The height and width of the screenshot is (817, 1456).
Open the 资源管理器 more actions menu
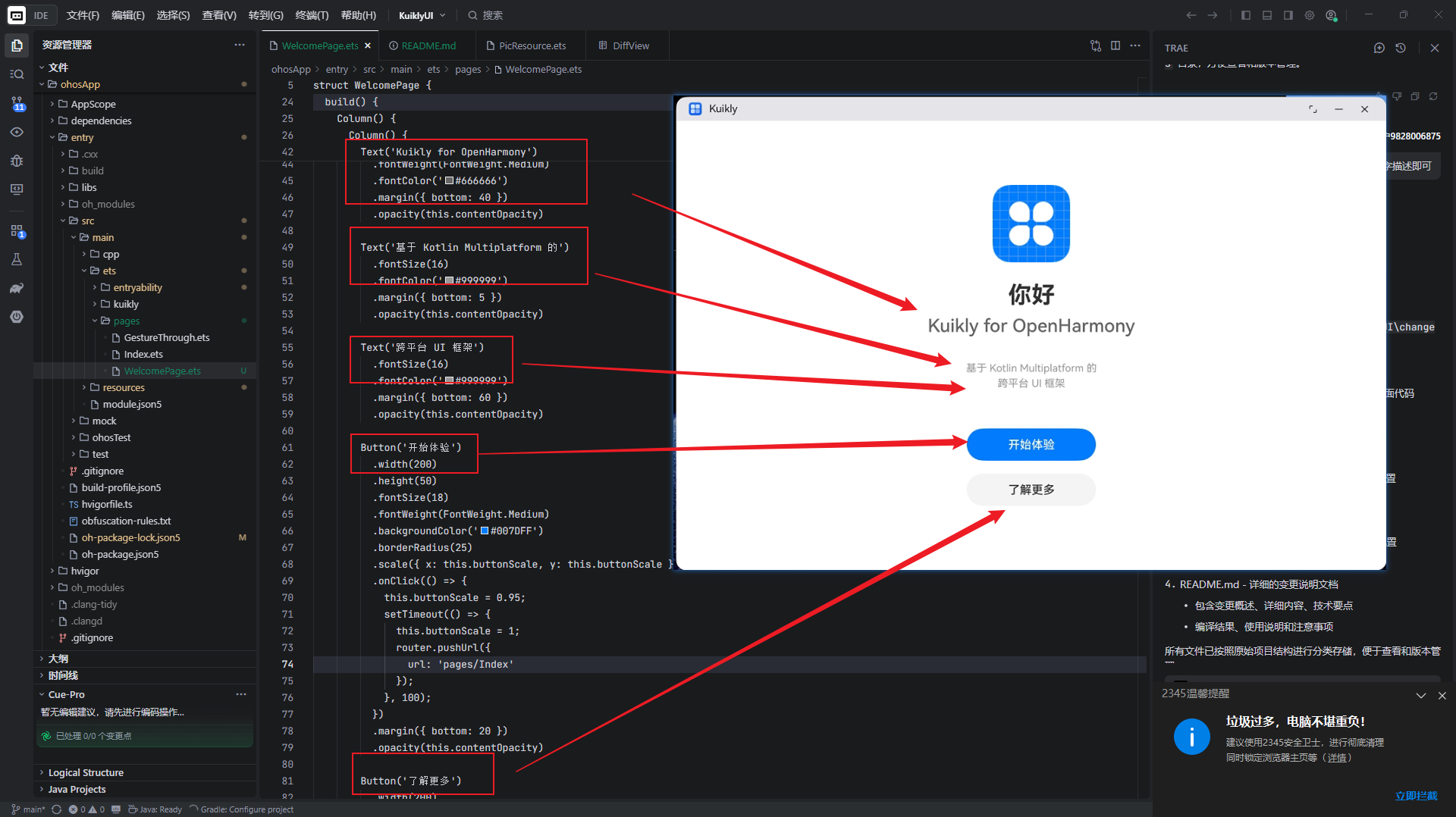point(240,45)
